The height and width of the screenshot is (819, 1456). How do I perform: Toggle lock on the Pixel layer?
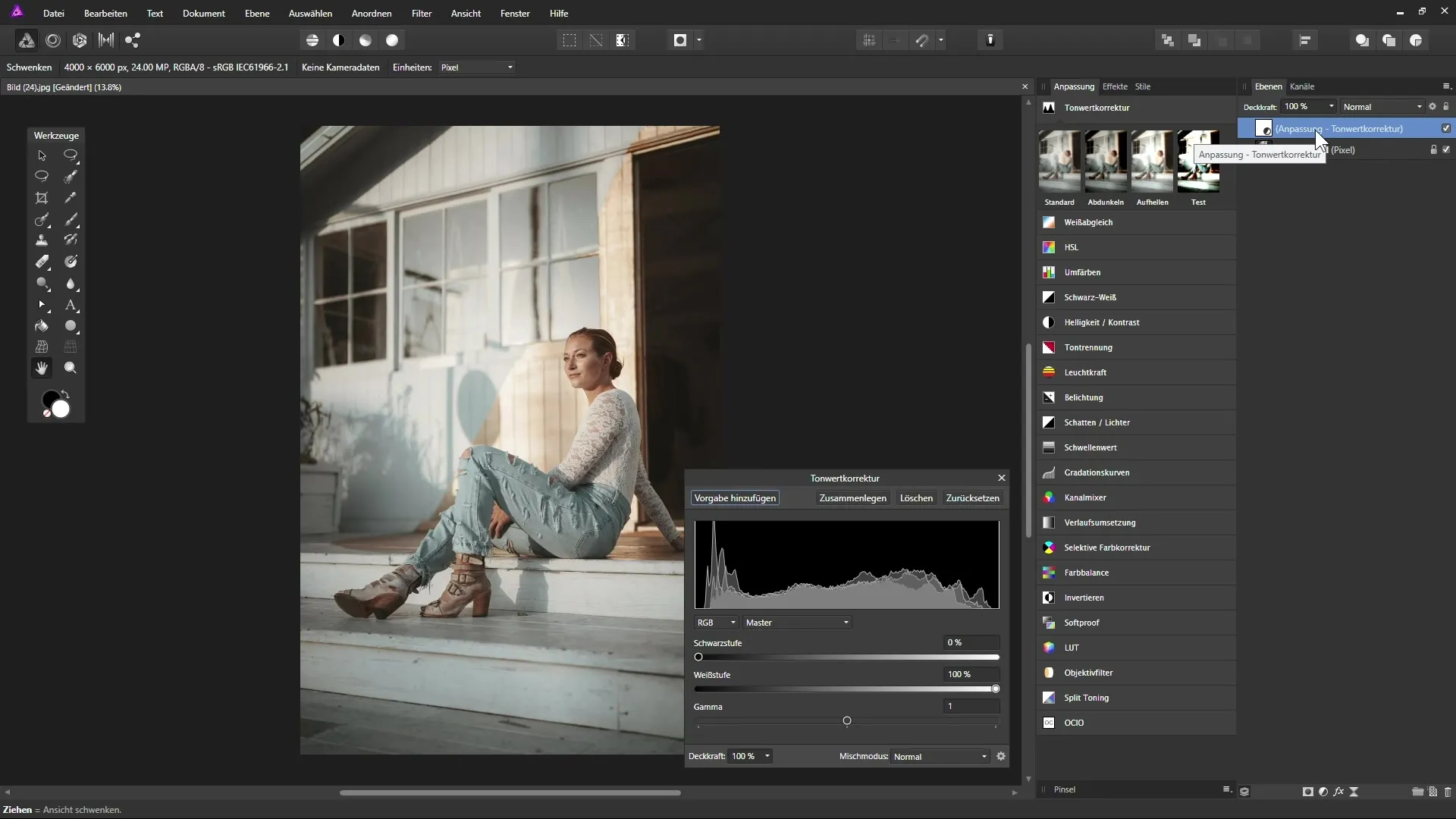coord(1433,149)
